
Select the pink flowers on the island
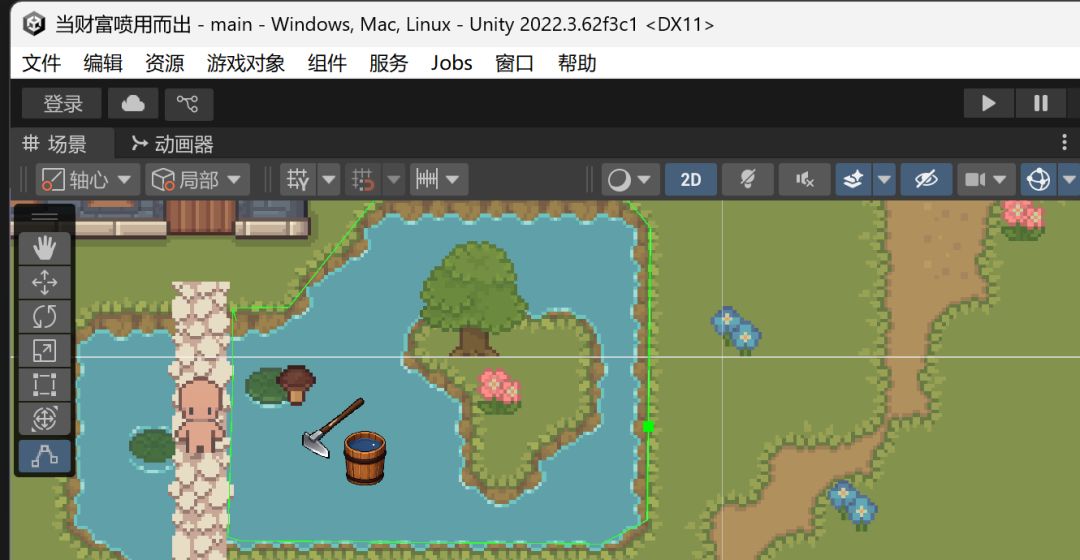(499, 390)
